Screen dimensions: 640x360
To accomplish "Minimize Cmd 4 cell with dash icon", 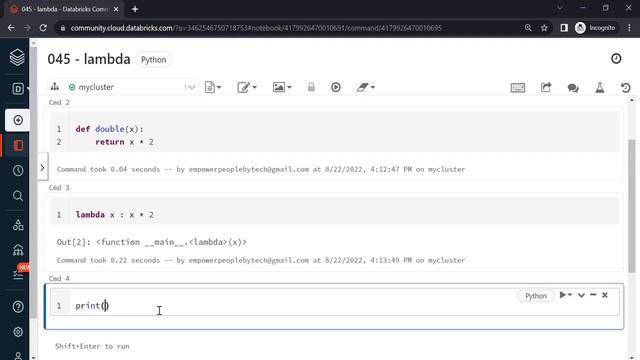I will pos(593,295).
